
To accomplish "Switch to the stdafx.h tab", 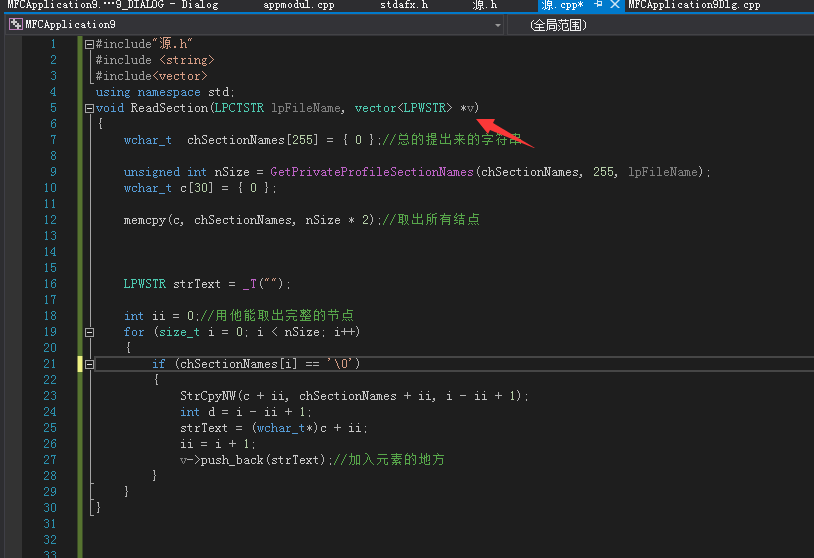I will coord(404,5).
